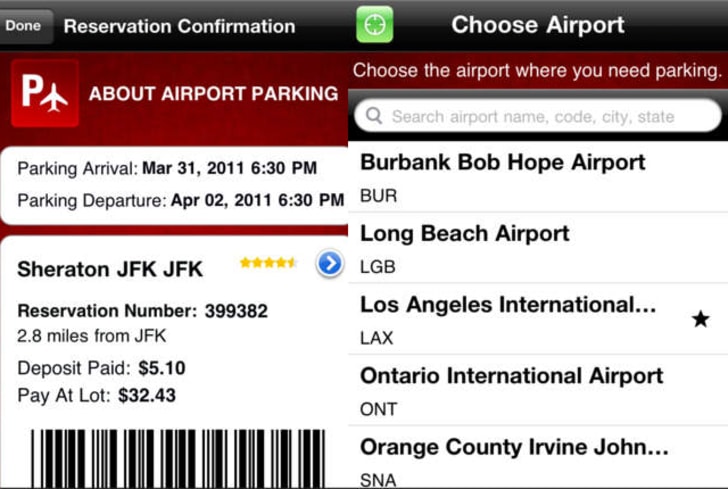Click the red airport parking logo
The image size is (728, 489).
click(x=45, y=93)
